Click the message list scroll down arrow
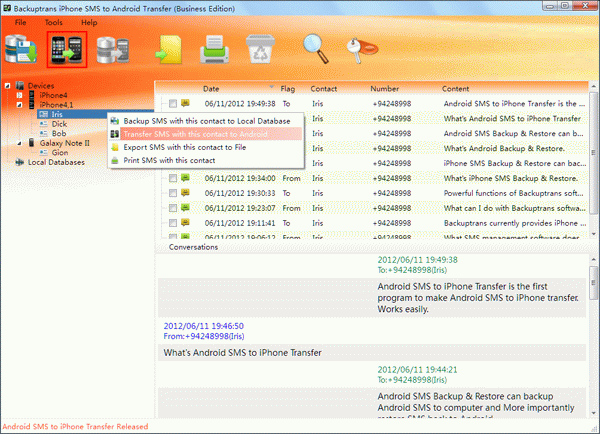The width and height of the screenshot is (600, 434). pyautogui.click(x=593, y=233)
